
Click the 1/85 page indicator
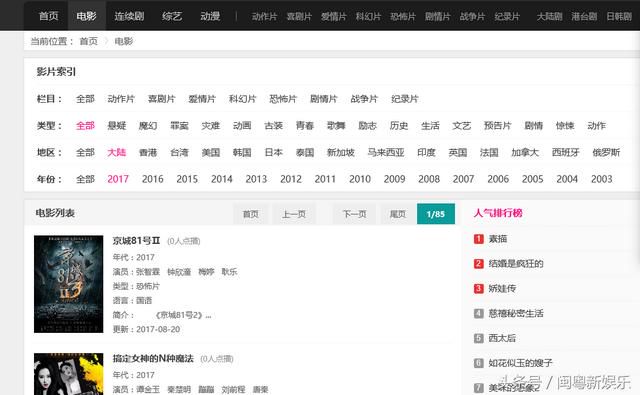pos(436,214)
